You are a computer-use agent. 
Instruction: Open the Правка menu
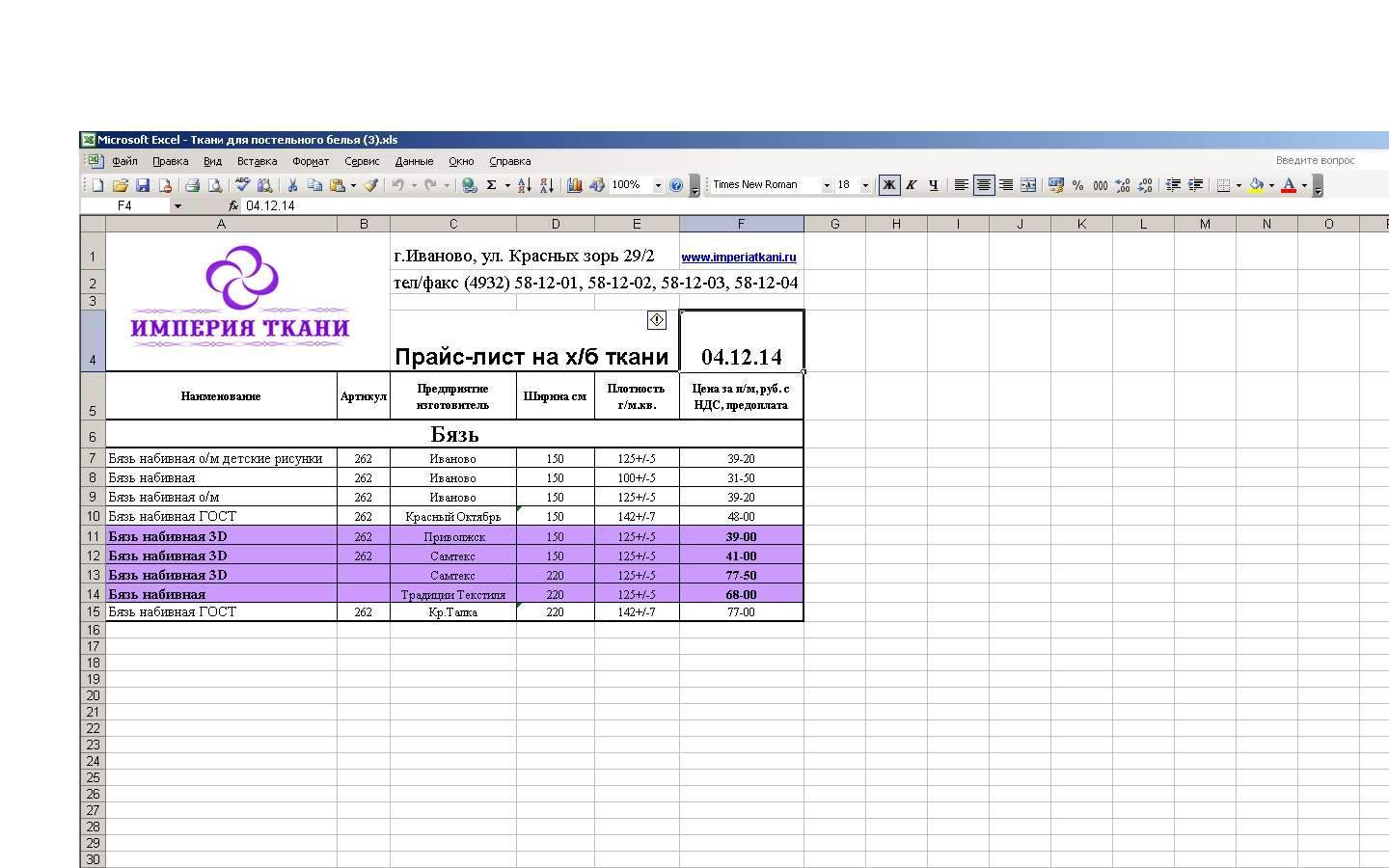[x=170, y=161]
